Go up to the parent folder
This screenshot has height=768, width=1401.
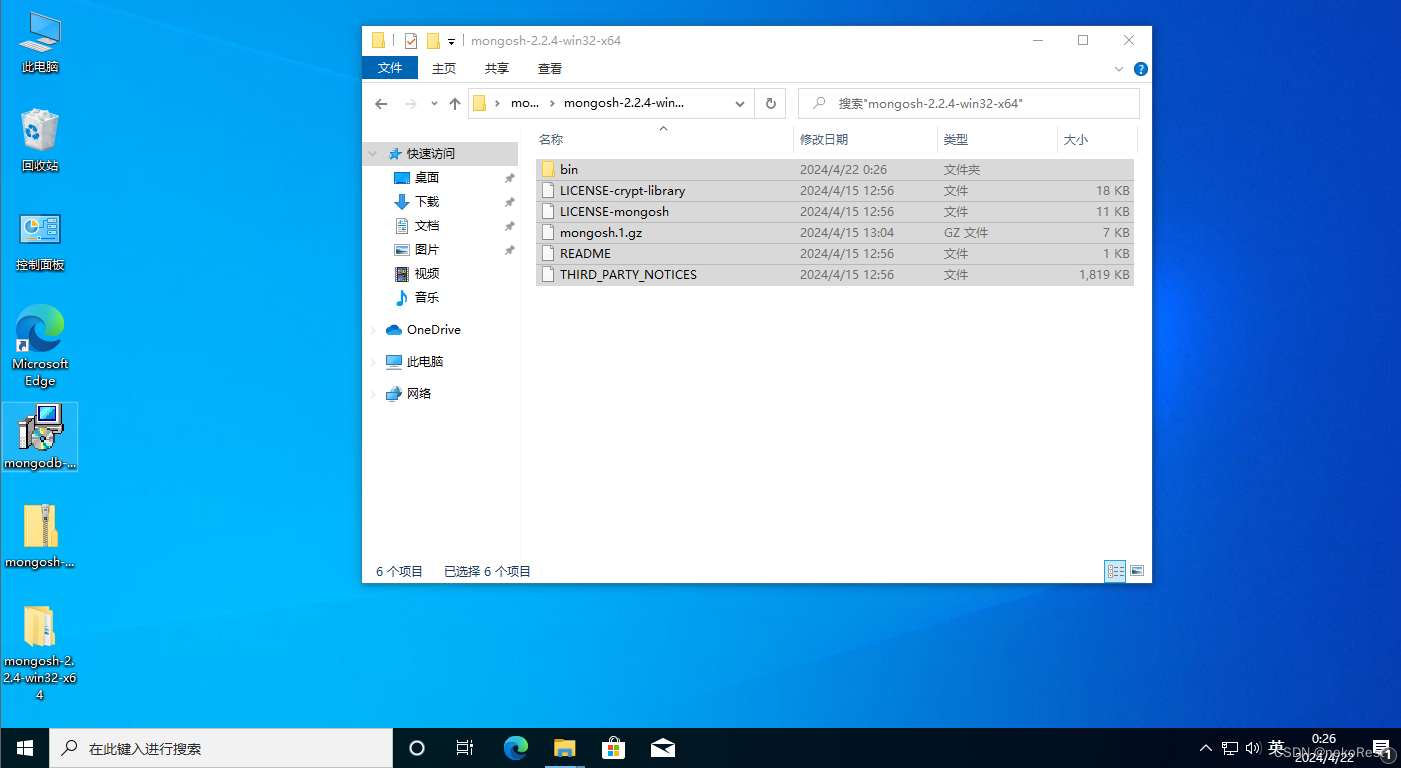455,104
